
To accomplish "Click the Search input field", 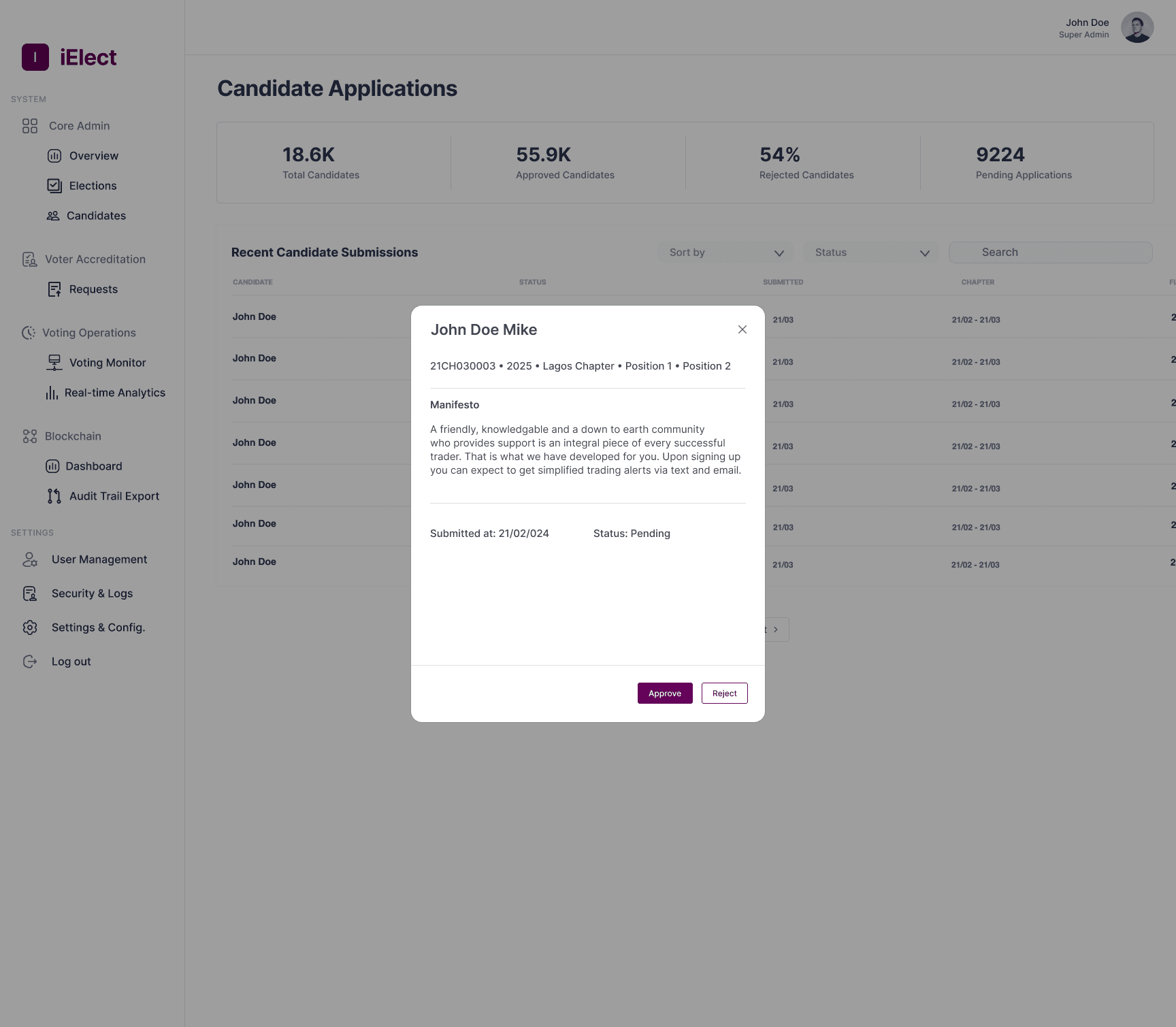I will tap(1050, 252).
